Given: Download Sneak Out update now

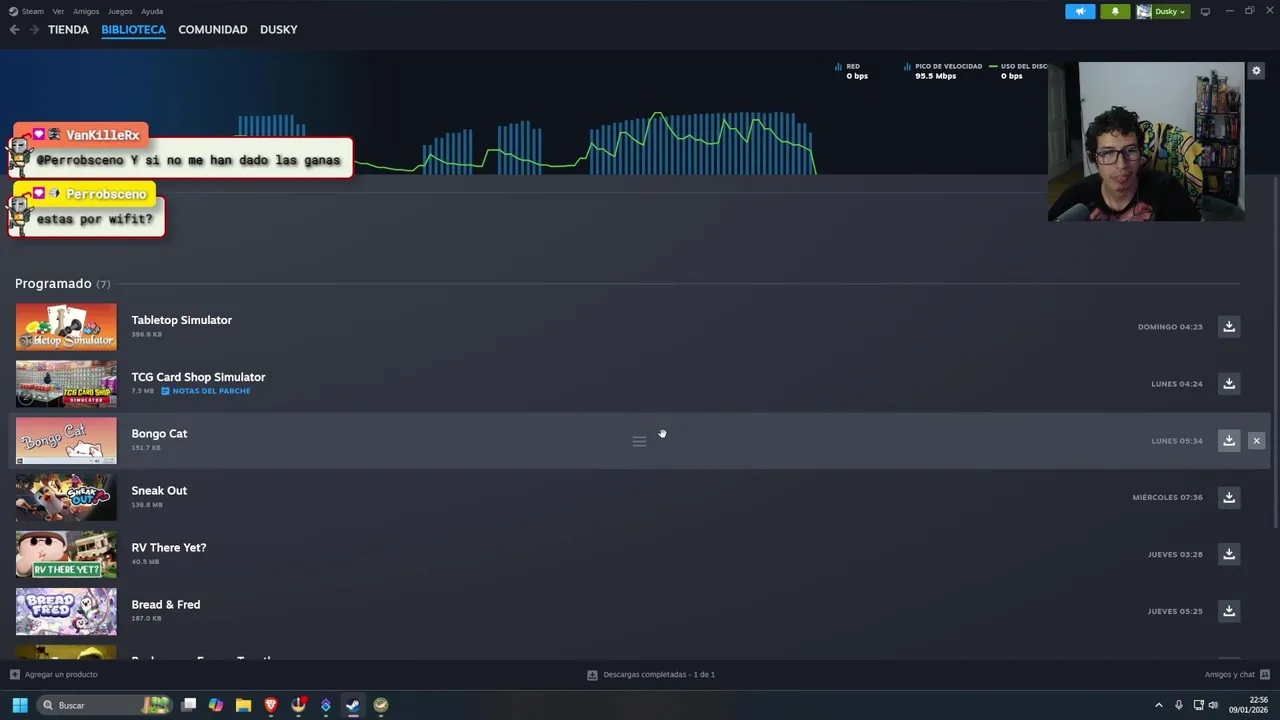Looking at the screenshot, I should (x=1229, y=497).
